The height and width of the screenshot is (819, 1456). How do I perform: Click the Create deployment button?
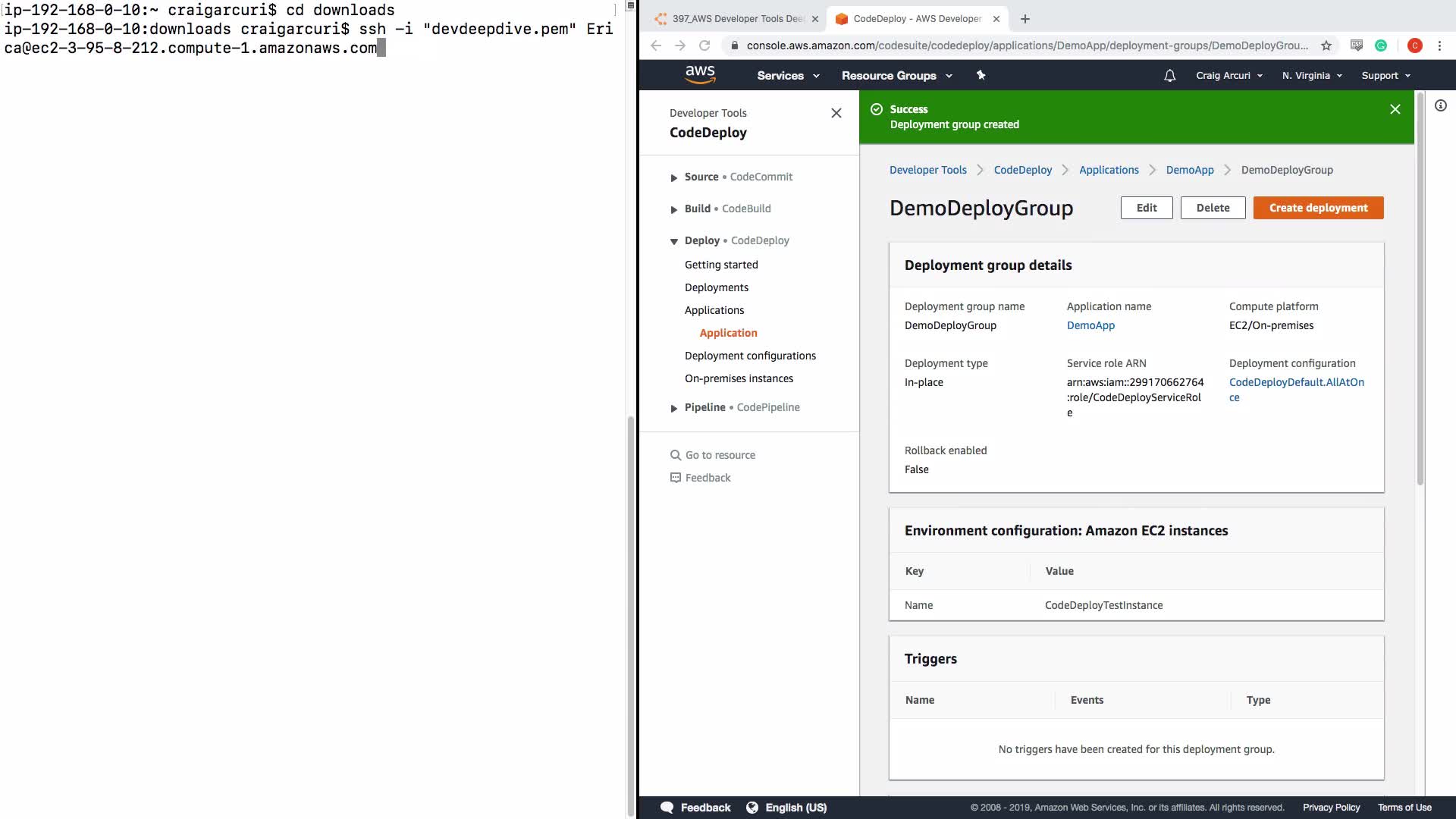coord(1318,208)
